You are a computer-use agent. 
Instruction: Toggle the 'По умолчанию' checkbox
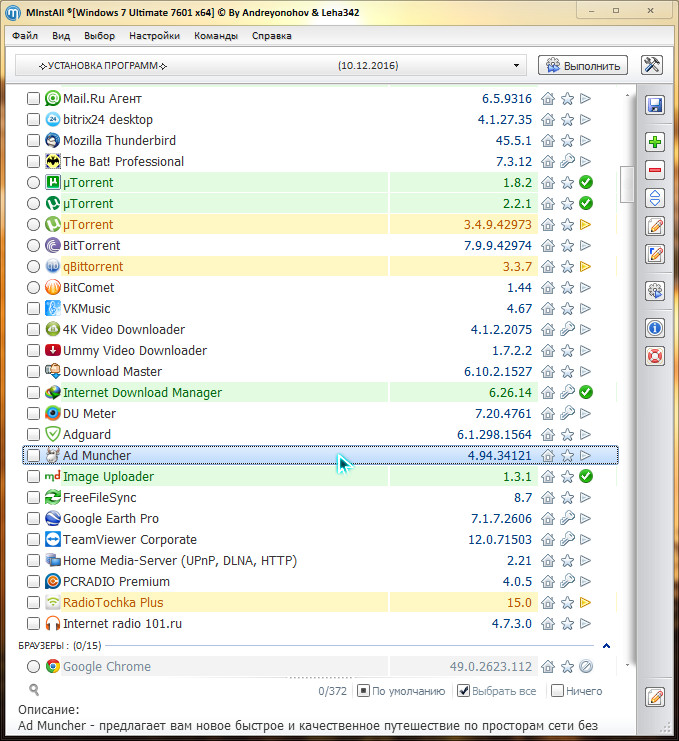click(x=363, y=691)
